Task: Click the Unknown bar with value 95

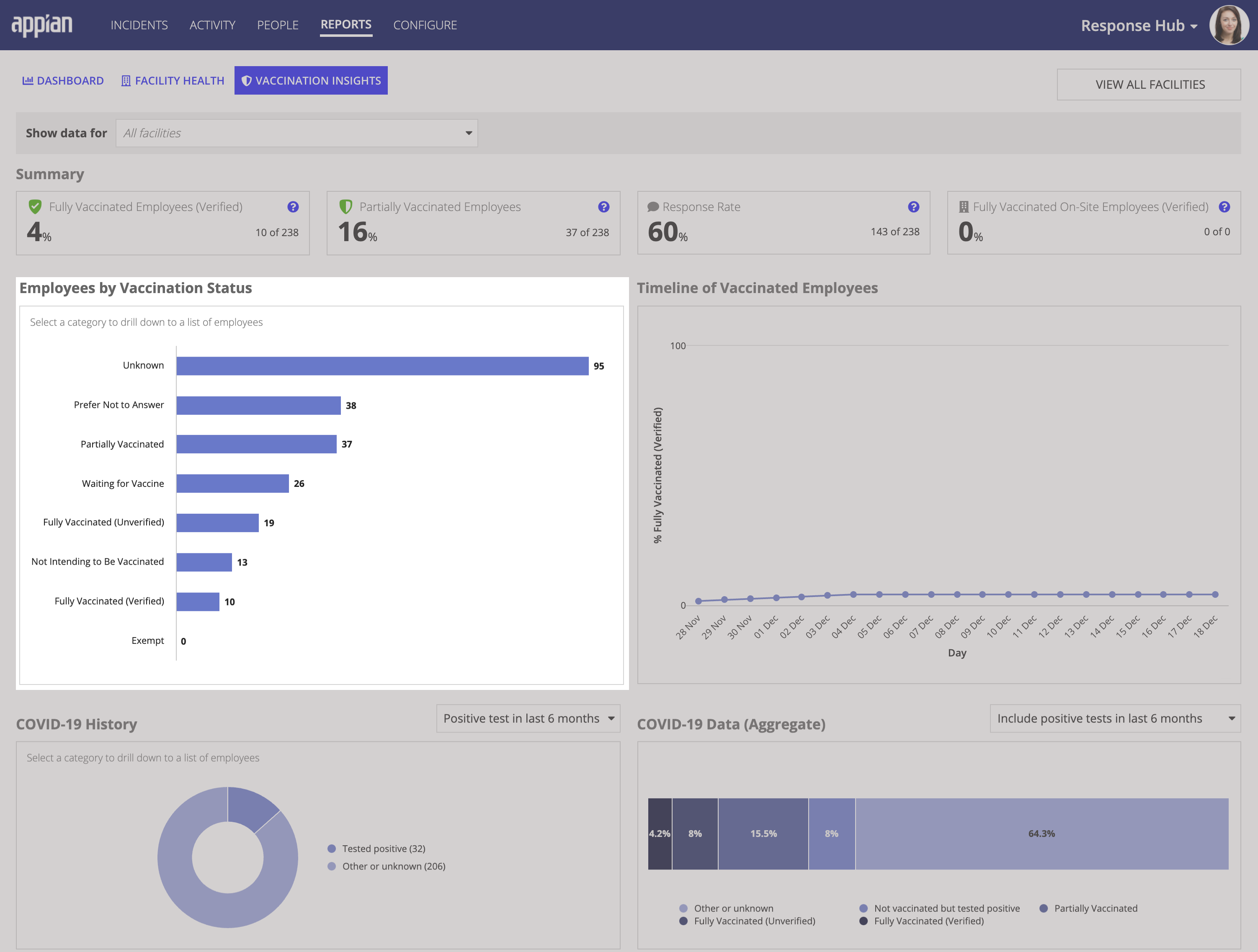Action: [x=382, y=365]
